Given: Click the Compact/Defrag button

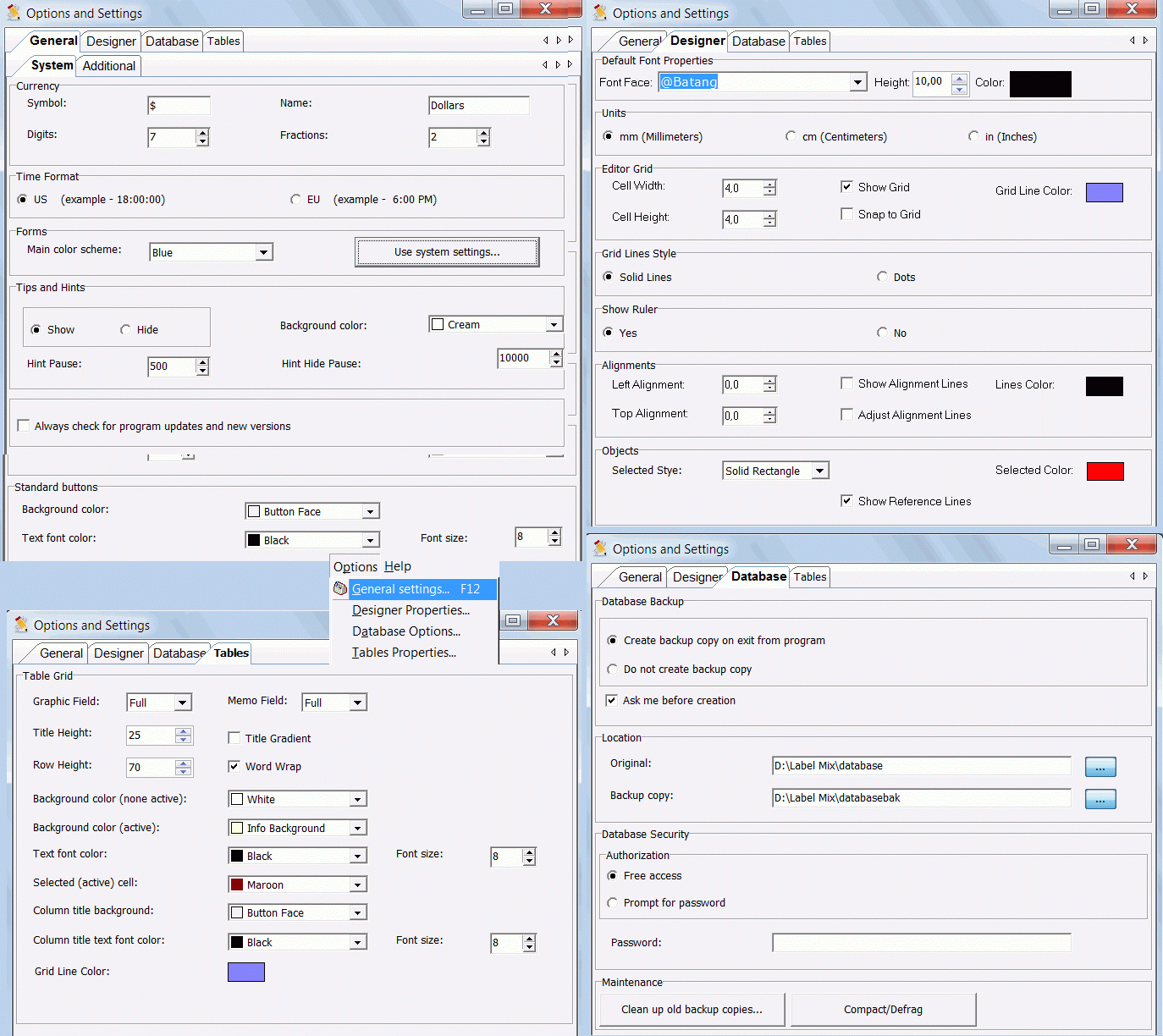Looking at the screenshot, I should (x=883, y=1010).
